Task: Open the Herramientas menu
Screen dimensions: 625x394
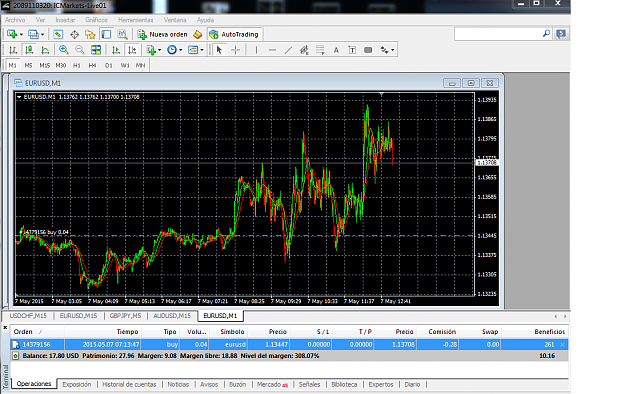Action: 136,20
